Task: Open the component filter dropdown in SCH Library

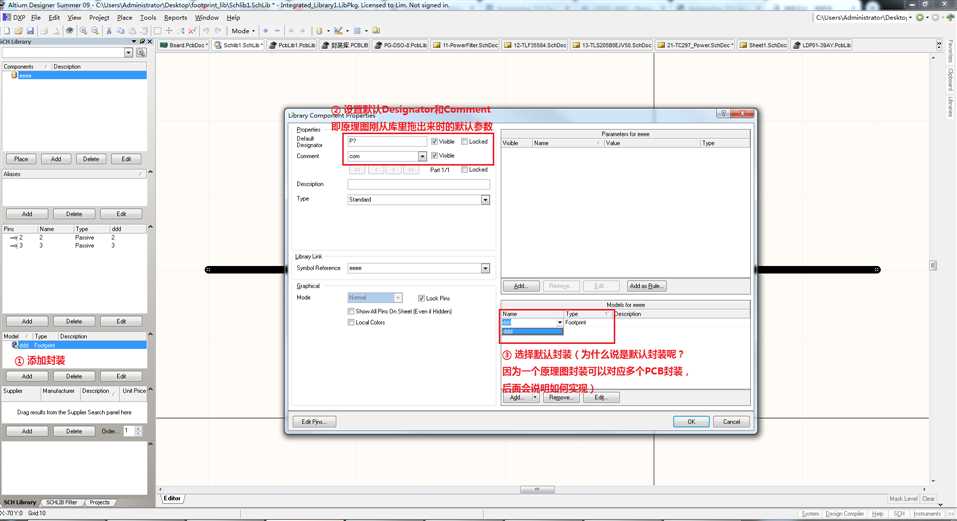Action: [x=128, y=53]
